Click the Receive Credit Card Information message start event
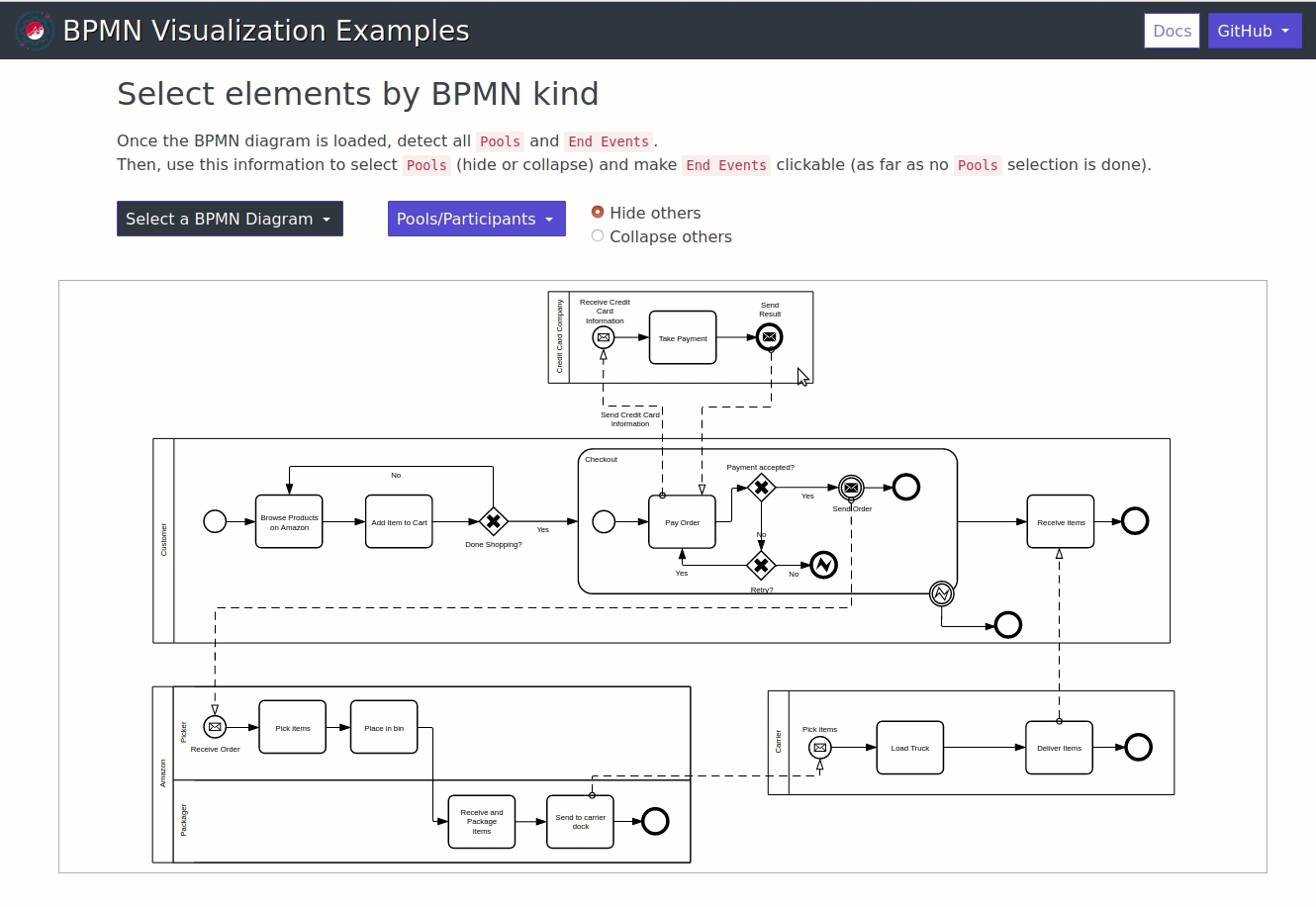The width and height of the screenshot is (1316, 907). tap(604, 337)
